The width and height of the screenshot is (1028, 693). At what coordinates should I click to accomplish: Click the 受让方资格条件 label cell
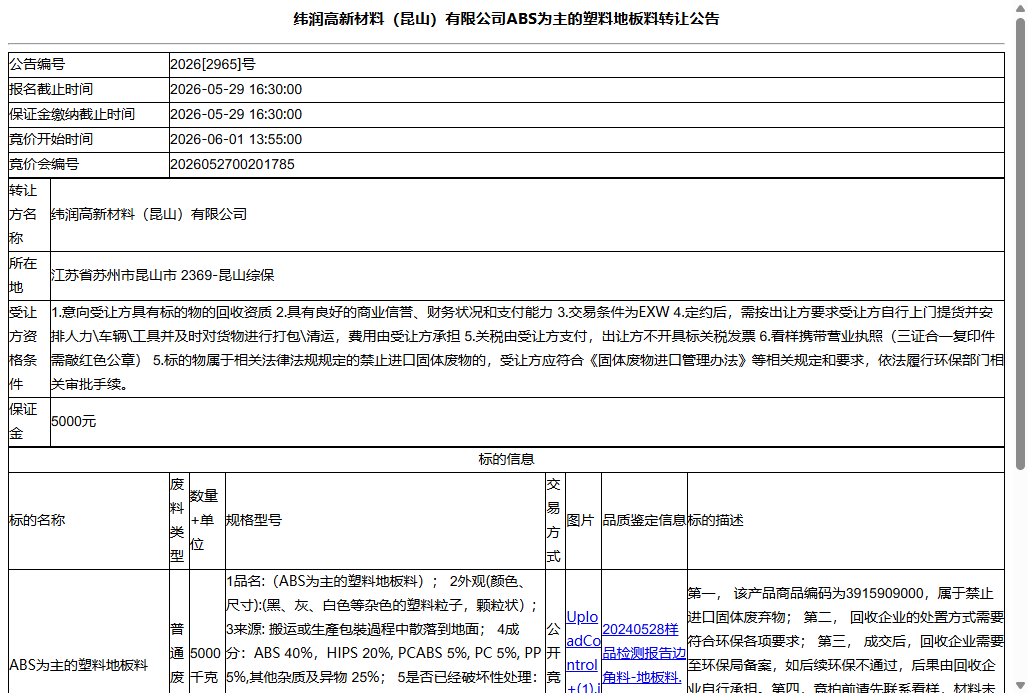[x=30, y=348]
